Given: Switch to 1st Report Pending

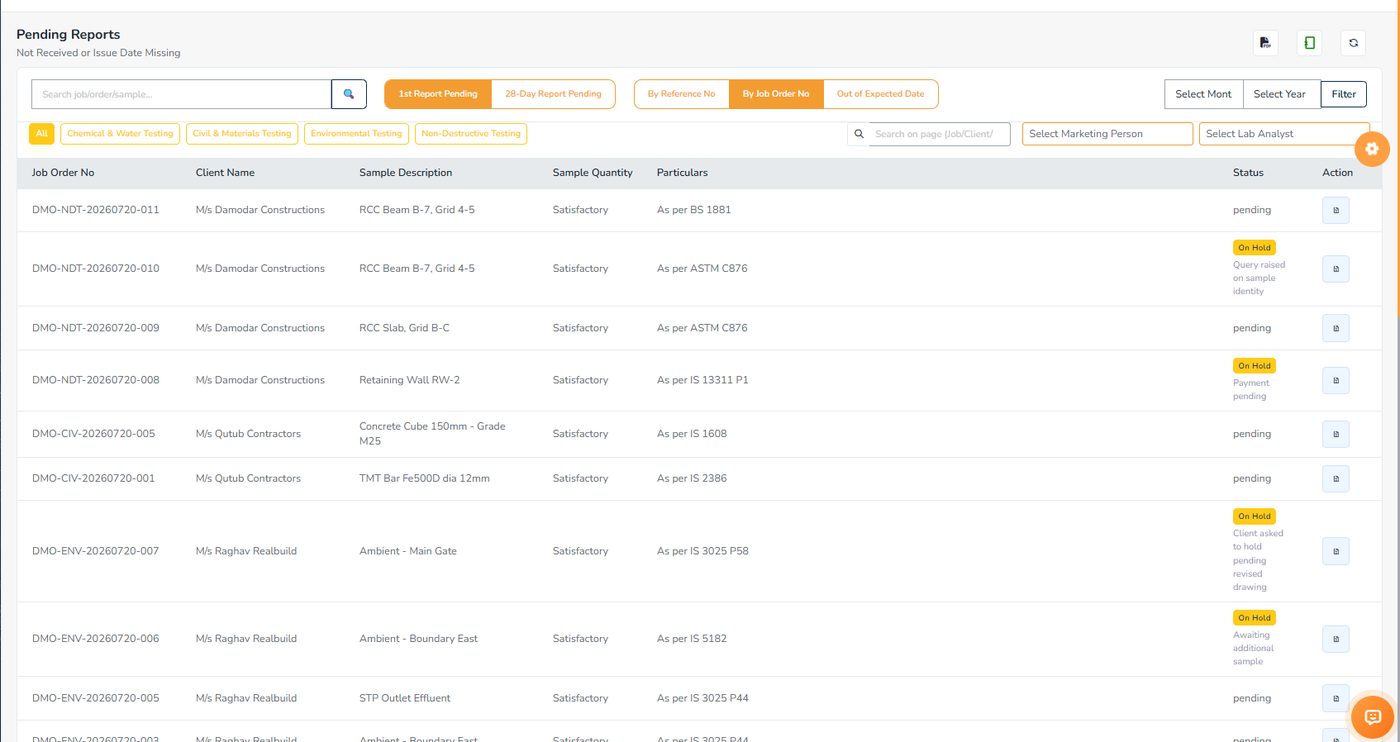Looking at the screenshot, I should [438, 94].
